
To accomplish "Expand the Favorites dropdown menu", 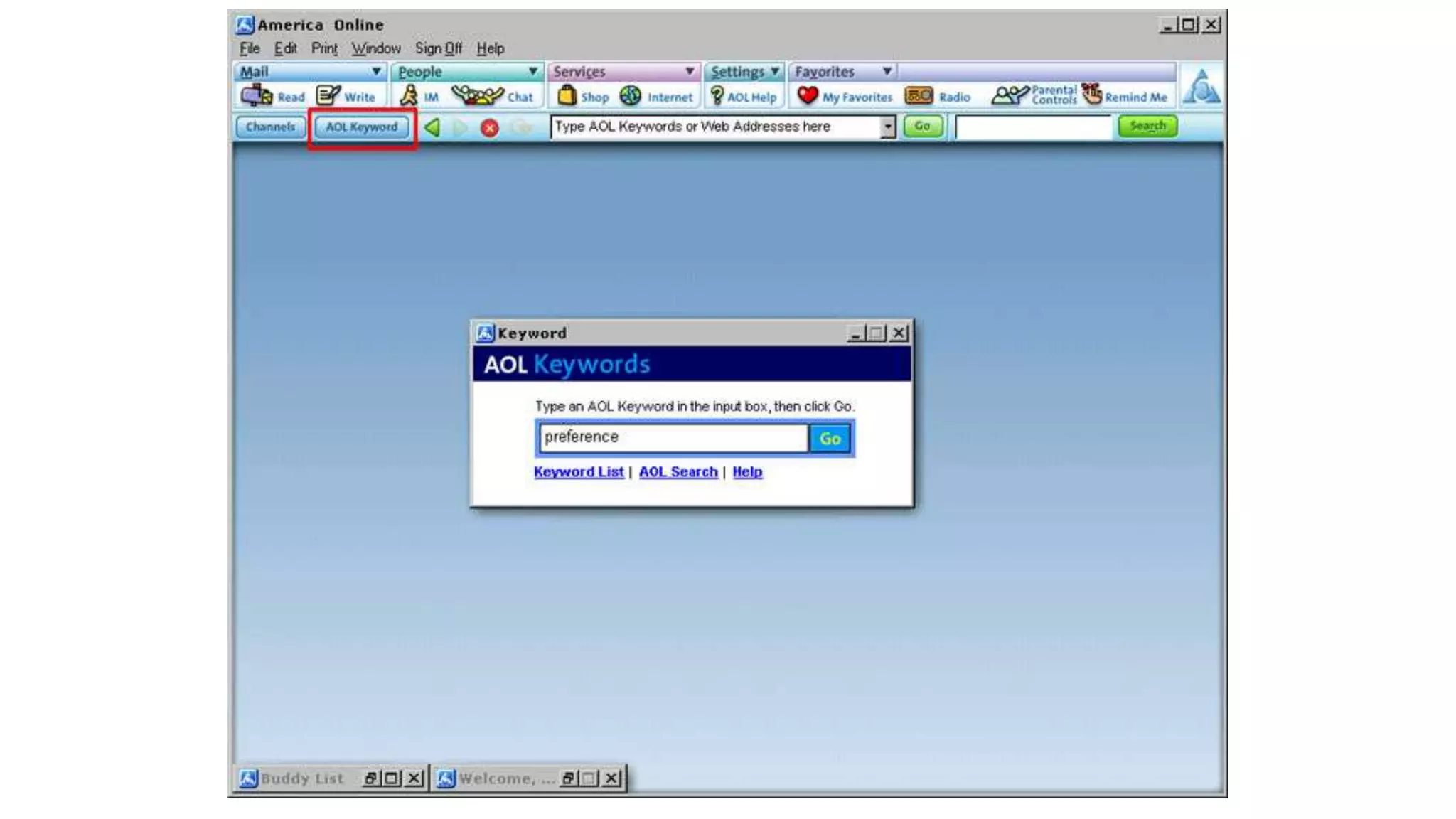I will (887, 72).
